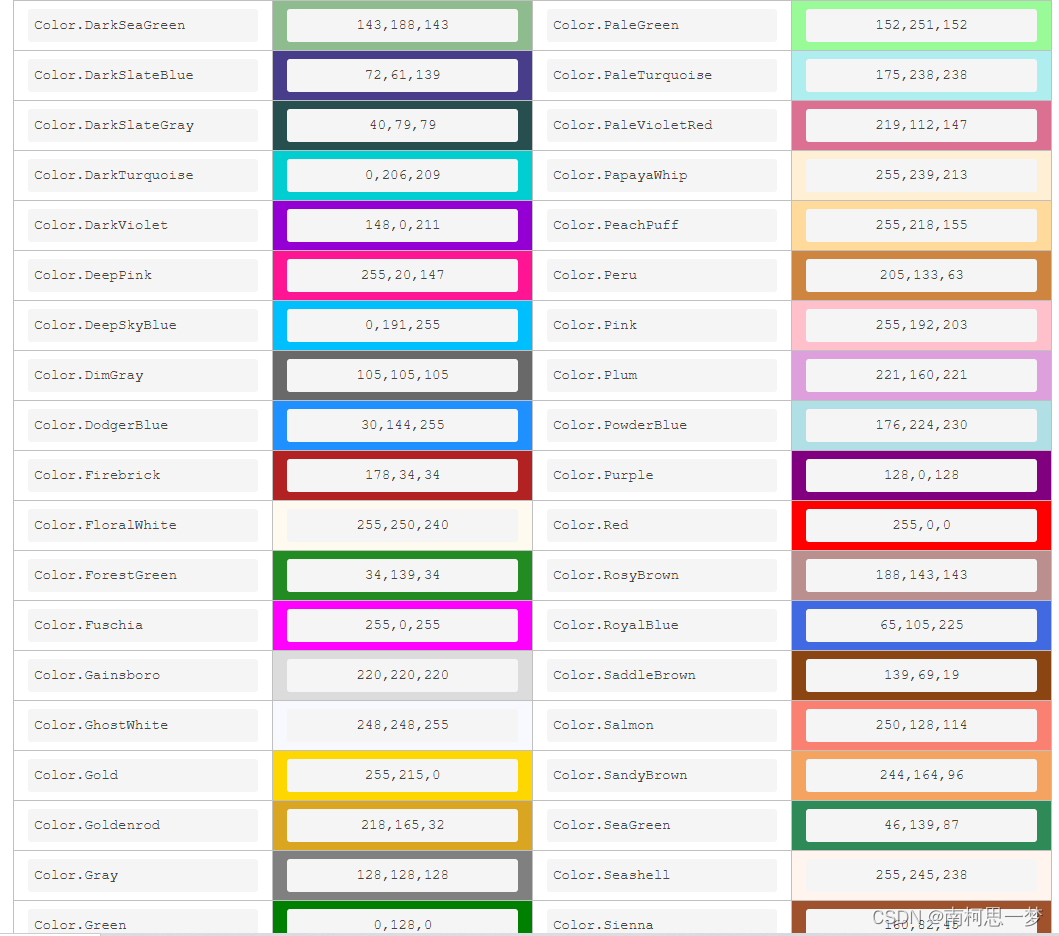This screenshot has height=936, width=1059.
Task: Click the 219,112,147 swatch
Action: pos(921,125)
